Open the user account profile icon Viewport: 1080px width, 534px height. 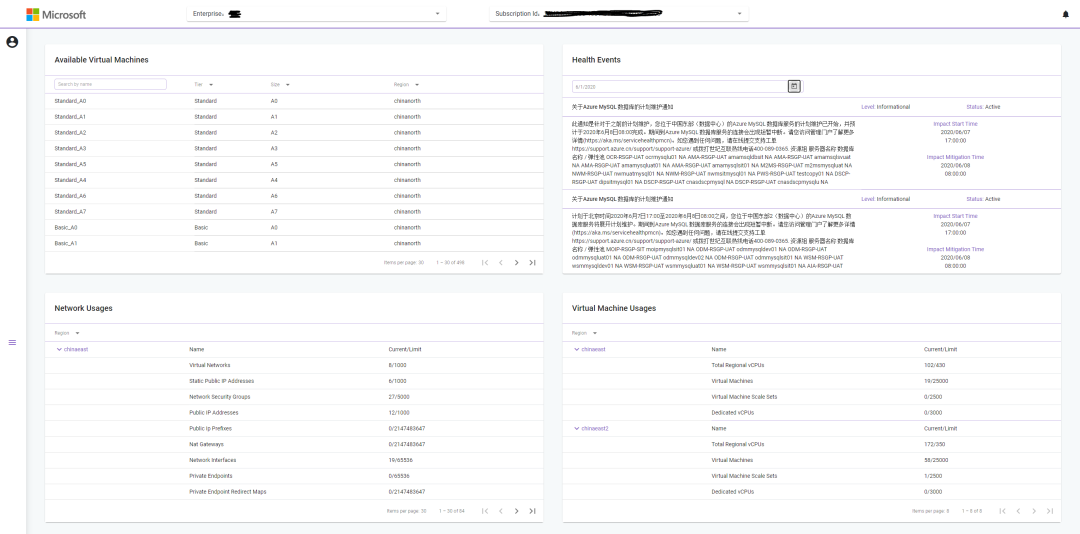[12, 42]
